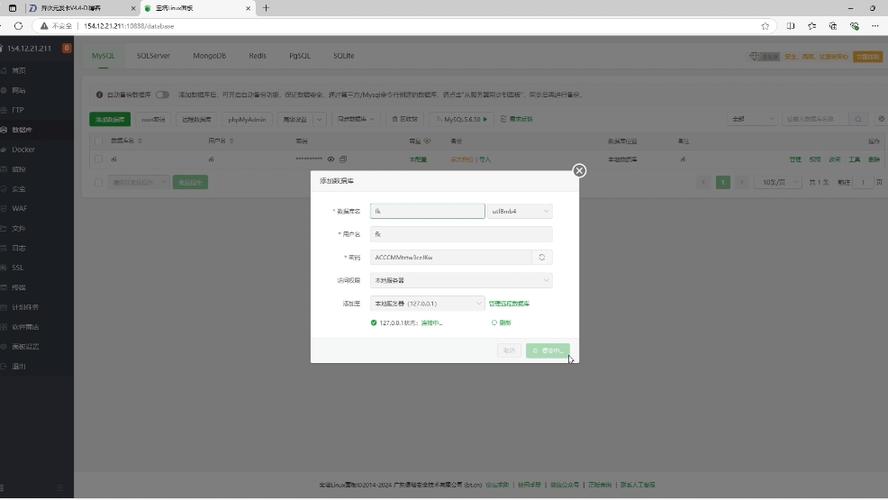This screenshot has width=888, height=500.
Task: Open the utf8mb4 charset dropdown
Action: 519,211
